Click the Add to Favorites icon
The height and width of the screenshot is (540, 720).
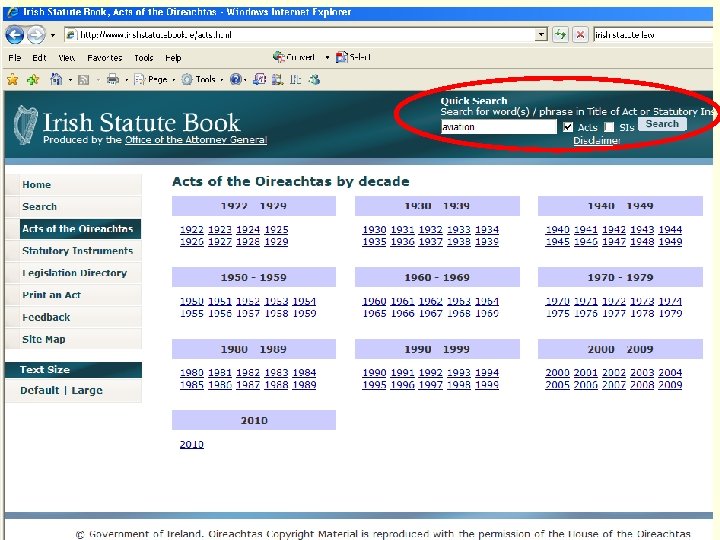tap(33, 80)
